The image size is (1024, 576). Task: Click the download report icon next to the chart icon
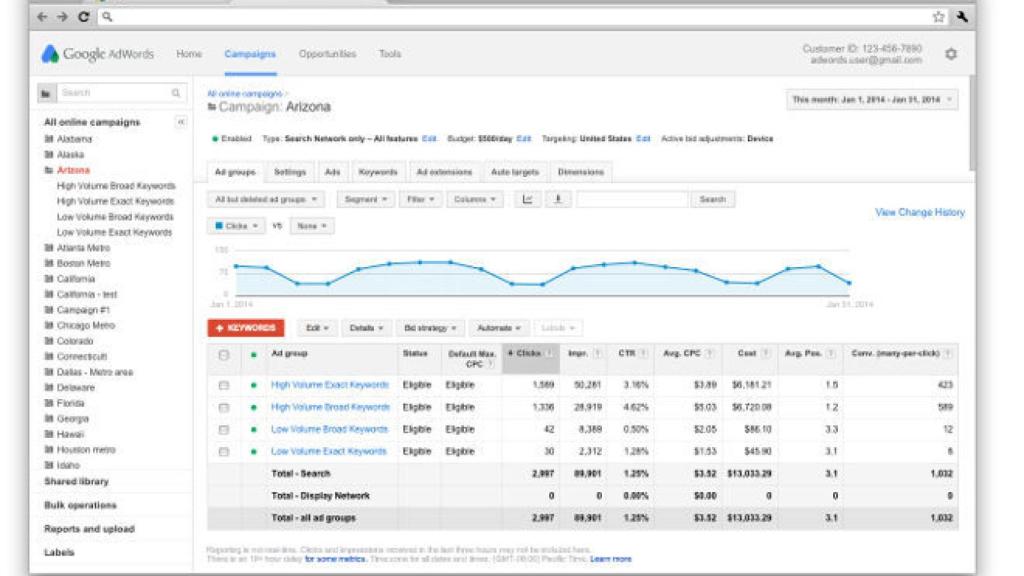[x=557, y=197]
